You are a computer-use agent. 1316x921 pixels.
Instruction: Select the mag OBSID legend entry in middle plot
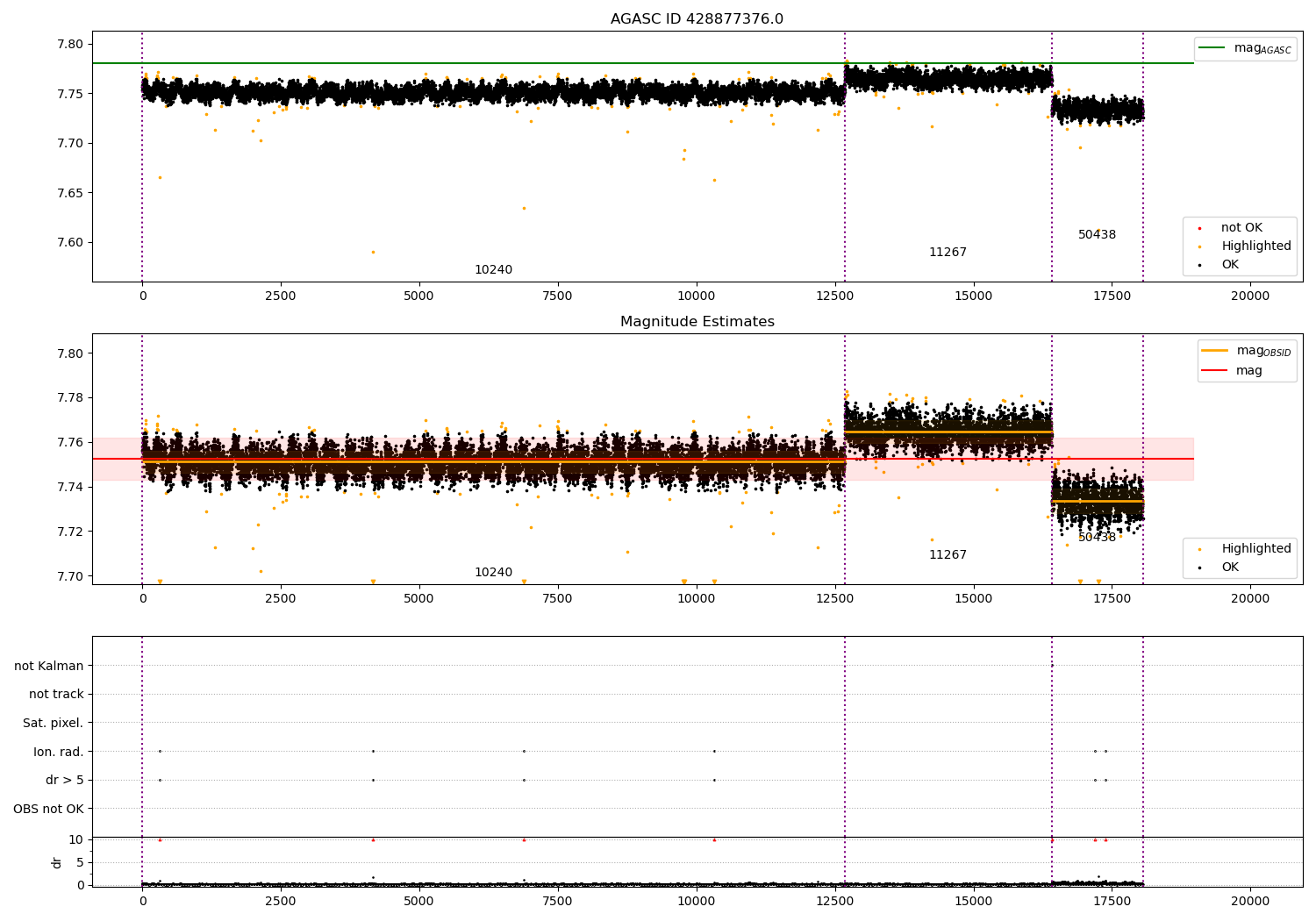[x=1246, y=351]
